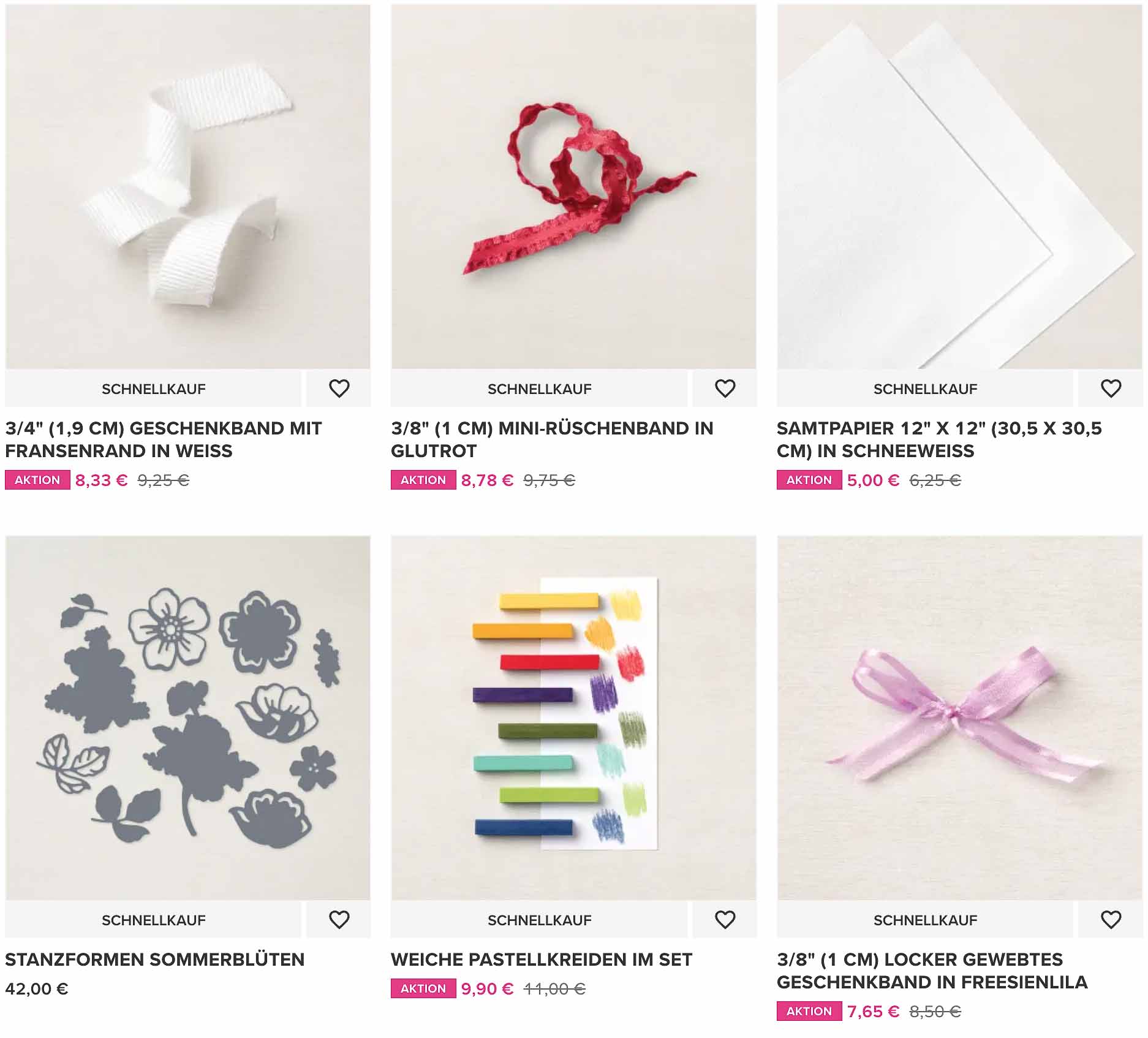Save Stanzformen Sommerblüten with heart icon
The width and height of the screenshot is (1148, 1038).
pyautogui.click(x=339, y=920)
